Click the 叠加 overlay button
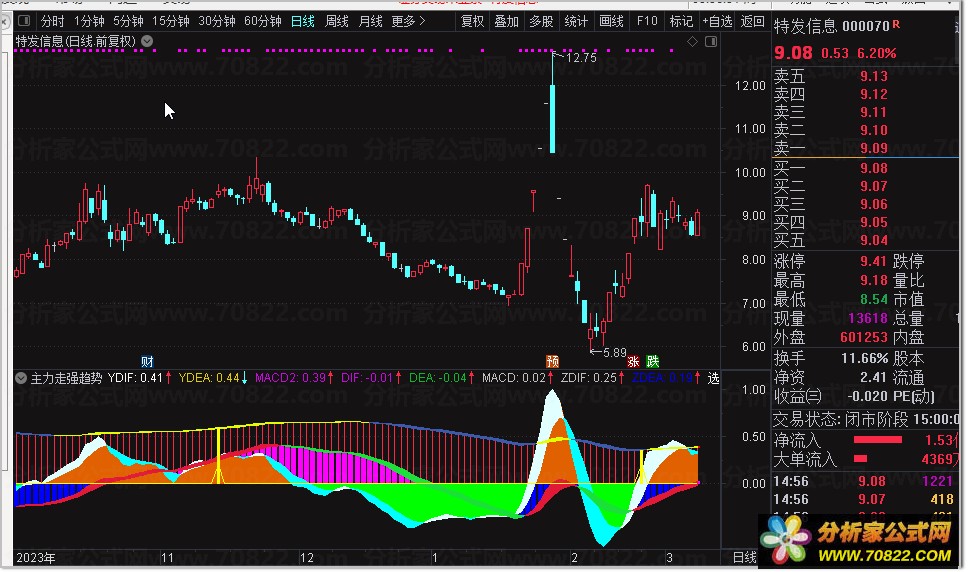Screen dimensions: 968x572 (506, 21)
